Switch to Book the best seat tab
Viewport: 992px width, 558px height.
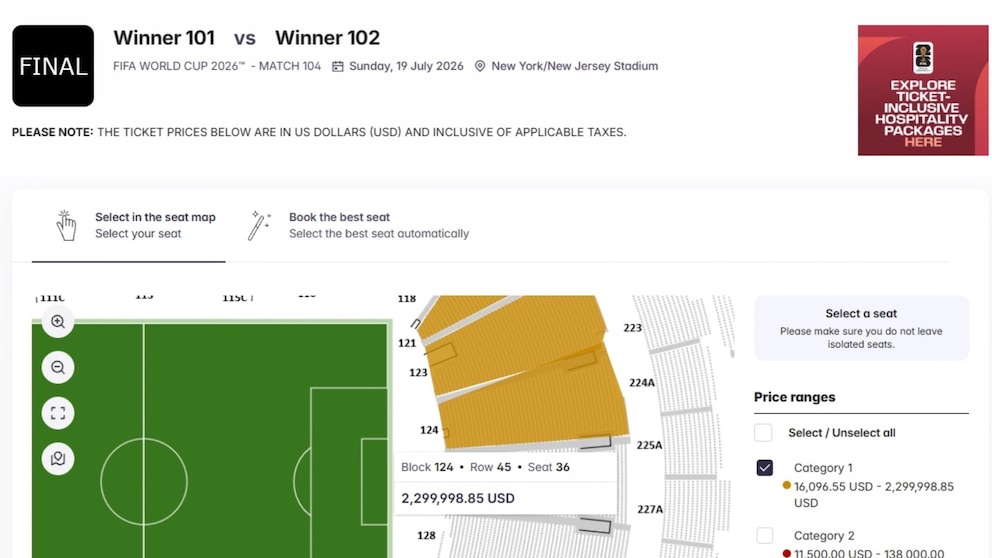pyautogui.click(x=378, y=225)
